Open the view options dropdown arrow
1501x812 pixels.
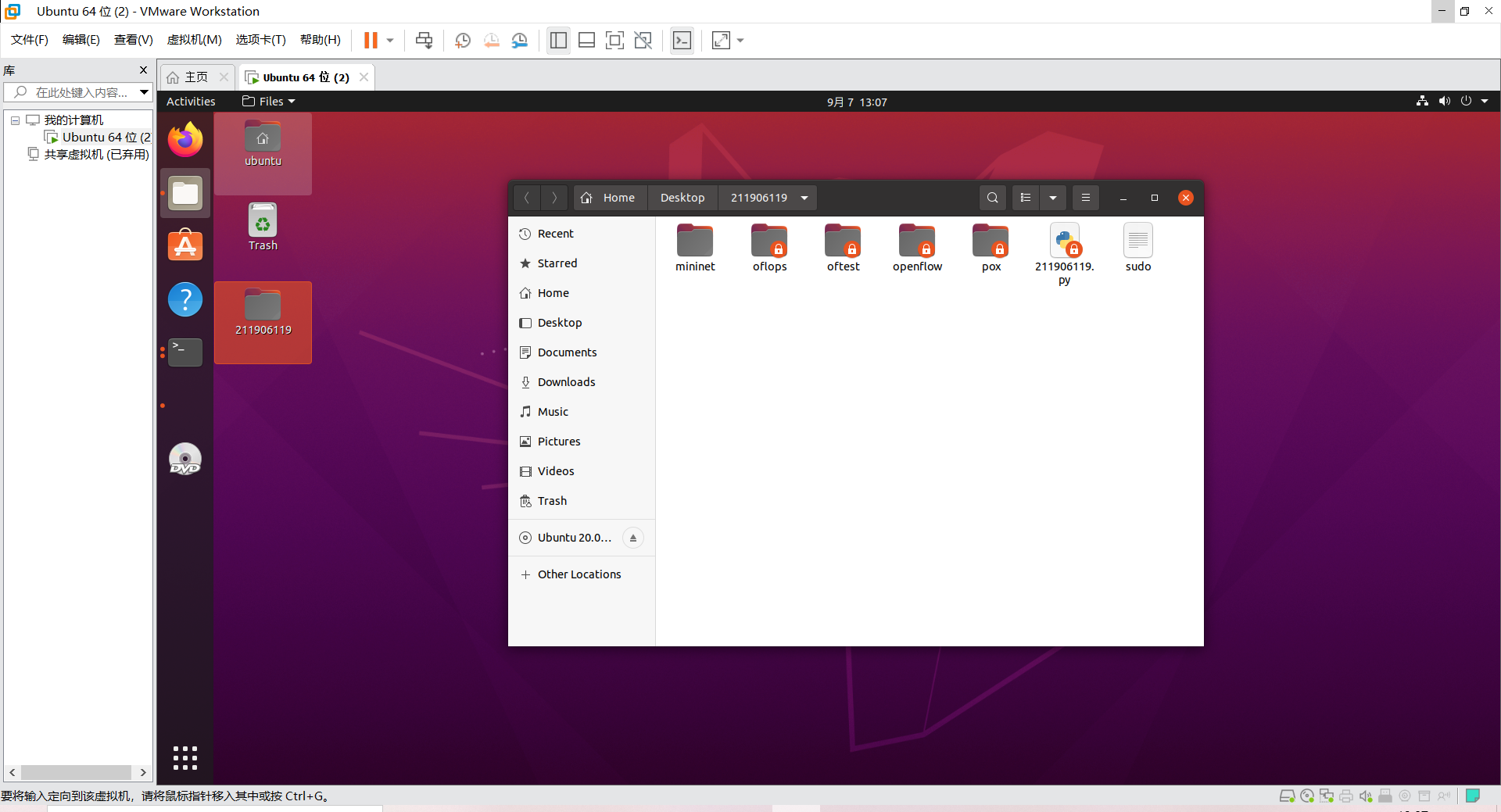[x=1053, y=198]
